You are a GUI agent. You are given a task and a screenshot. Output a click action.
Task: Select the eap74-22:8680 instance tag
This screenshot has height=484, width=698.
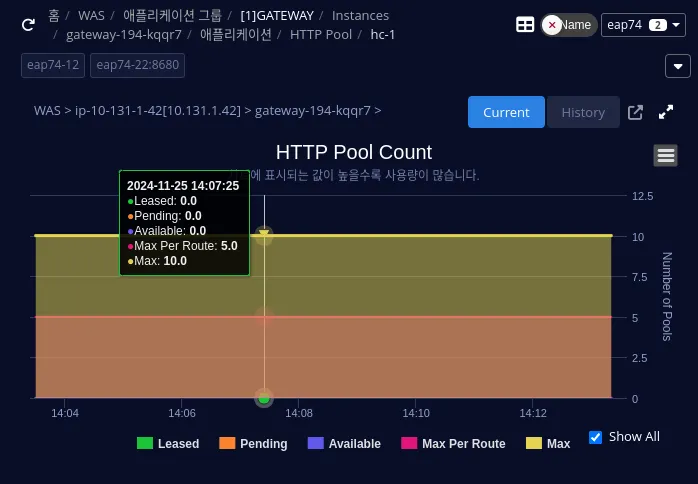click(x=137, y=66)
